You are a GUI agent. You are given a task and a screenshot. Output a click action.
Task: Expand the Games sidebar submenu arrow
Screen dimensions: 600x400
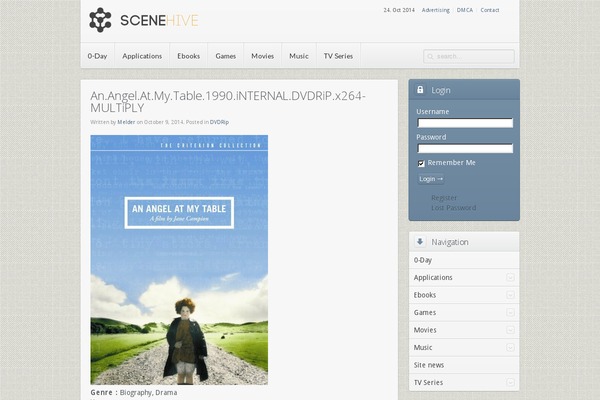(x=510, y=313)
